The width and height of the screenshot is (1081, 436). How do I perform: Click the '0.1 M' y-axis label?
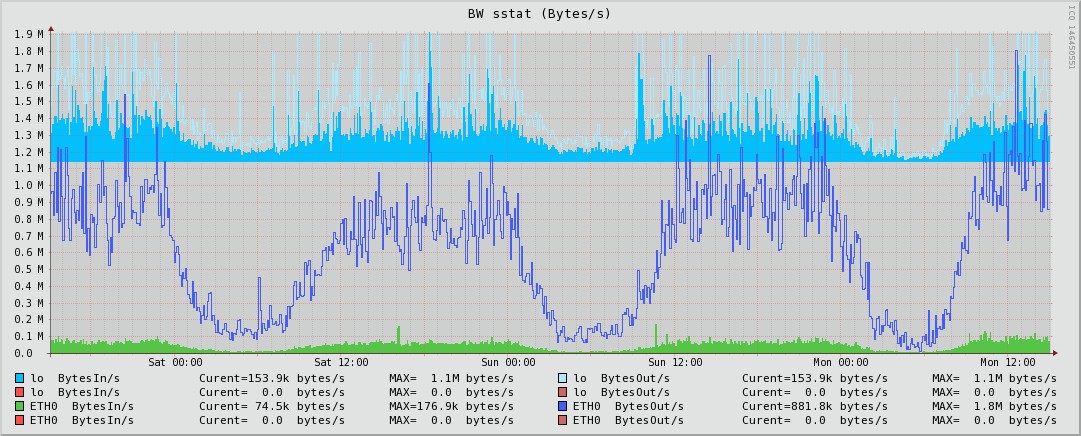[28, 337]
